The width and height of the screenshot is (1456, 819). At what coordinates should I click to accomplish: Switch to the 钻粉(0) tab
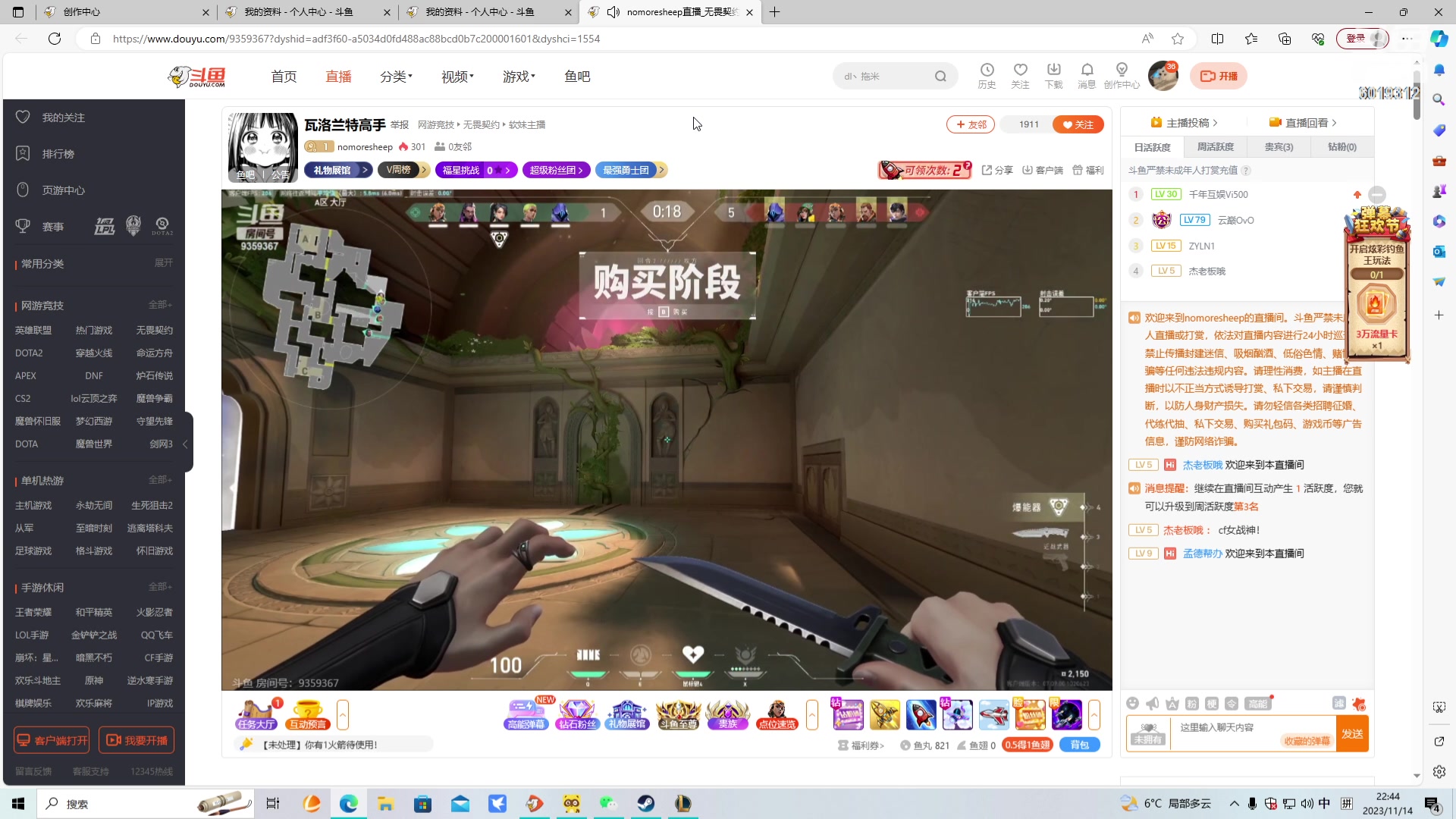(x=1342, y=147)
